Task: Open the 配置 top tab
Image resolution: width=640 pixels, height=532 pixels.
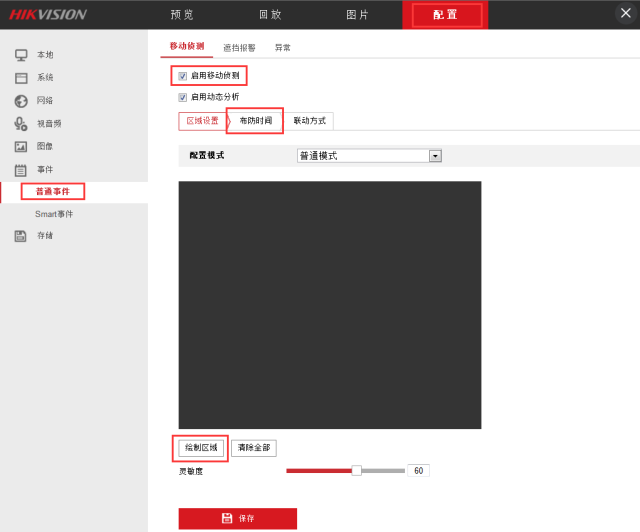Action: tap(445, 15)
